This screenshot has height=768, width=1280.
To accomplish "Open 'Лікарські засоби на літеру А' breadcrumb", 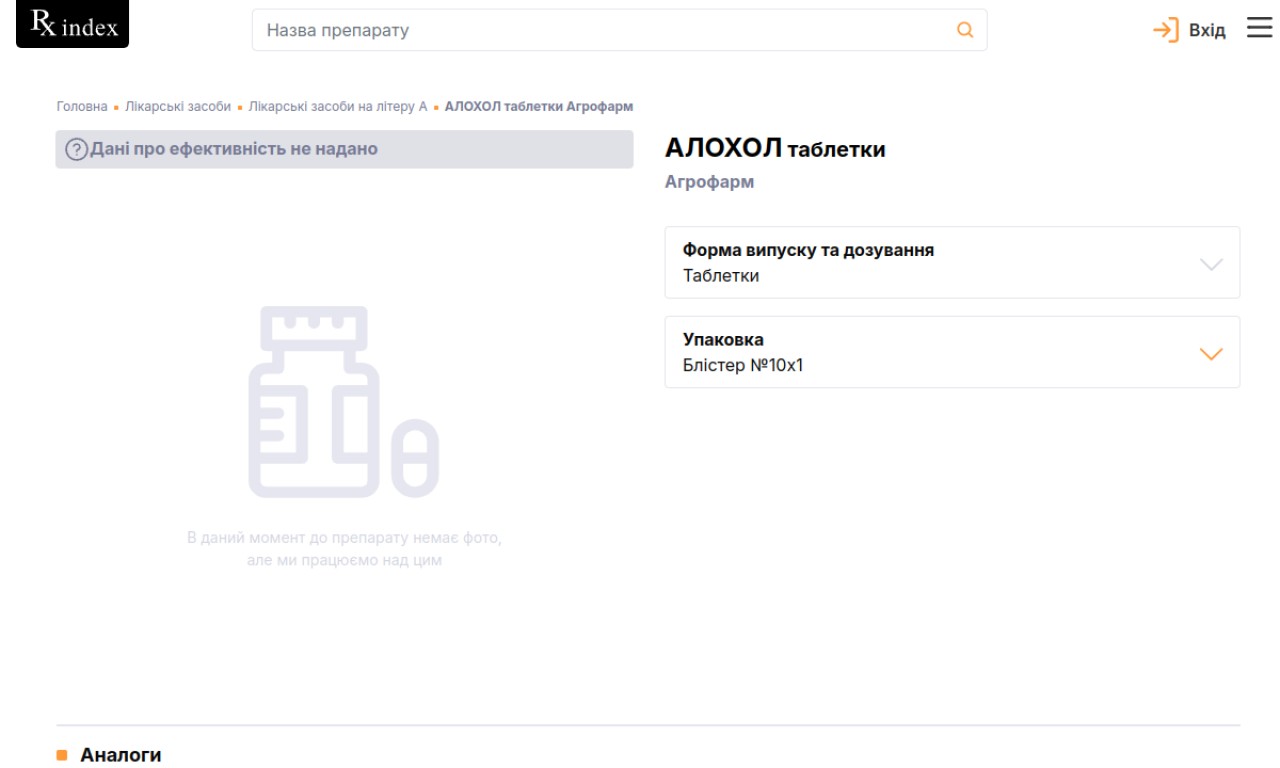I will (x=338, y=106).
